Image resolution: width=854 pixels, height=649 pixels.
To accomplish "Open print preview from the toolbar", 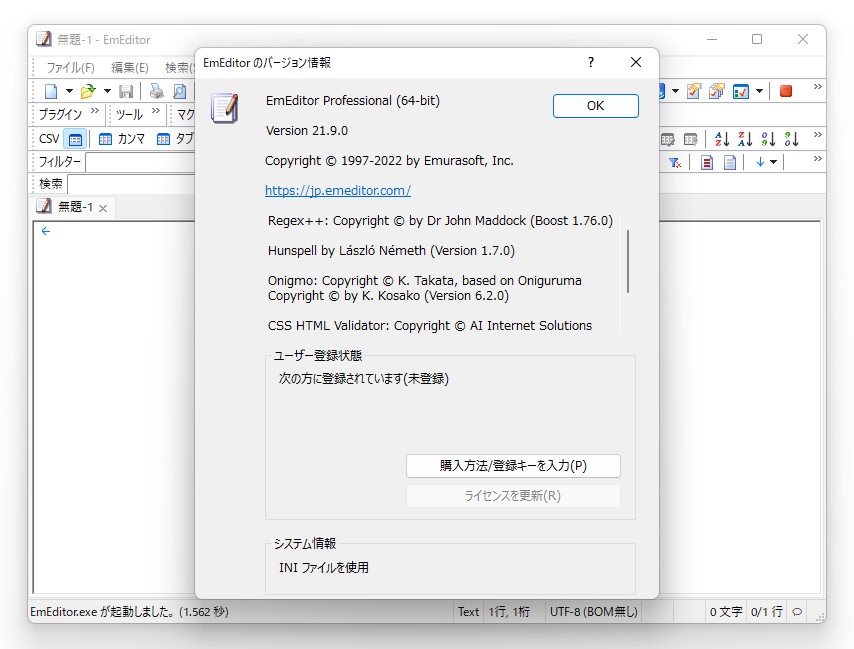I will 179,91.
